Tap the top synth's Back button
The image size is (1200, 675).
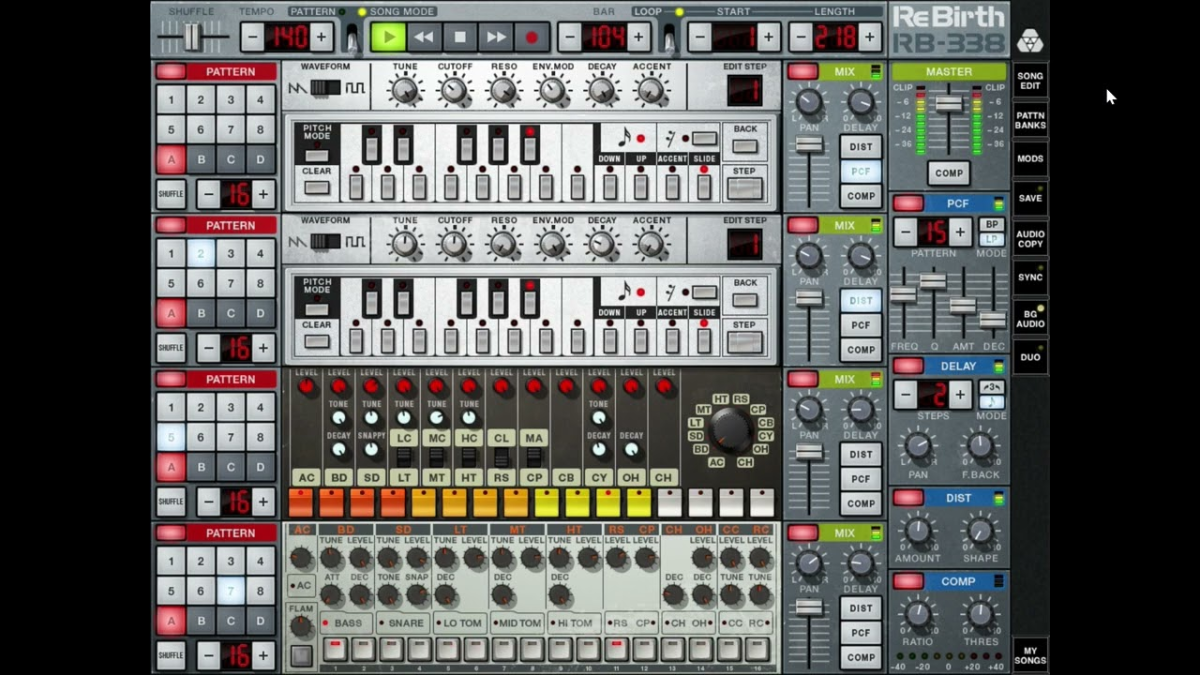click(x=745, y=146)
